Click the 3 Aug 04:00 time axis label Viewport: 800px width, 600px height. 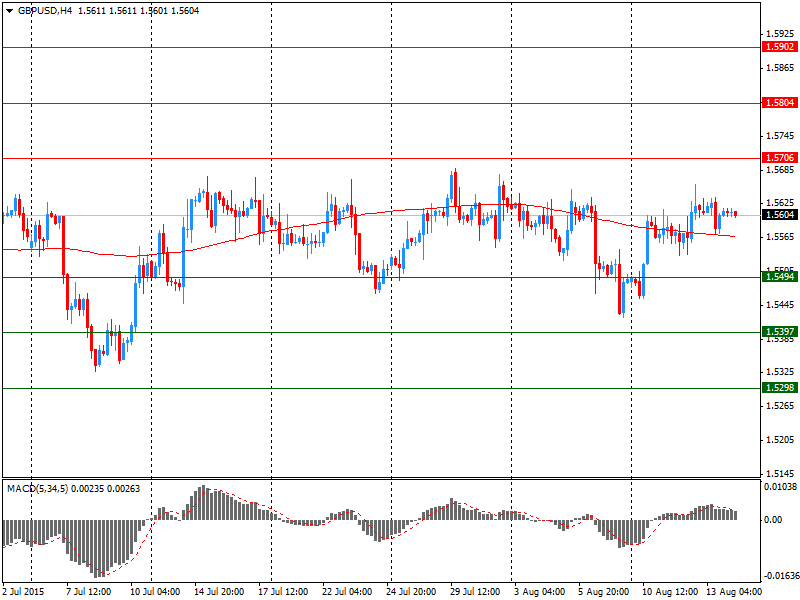pyautogui.click(x=539, y=592)
